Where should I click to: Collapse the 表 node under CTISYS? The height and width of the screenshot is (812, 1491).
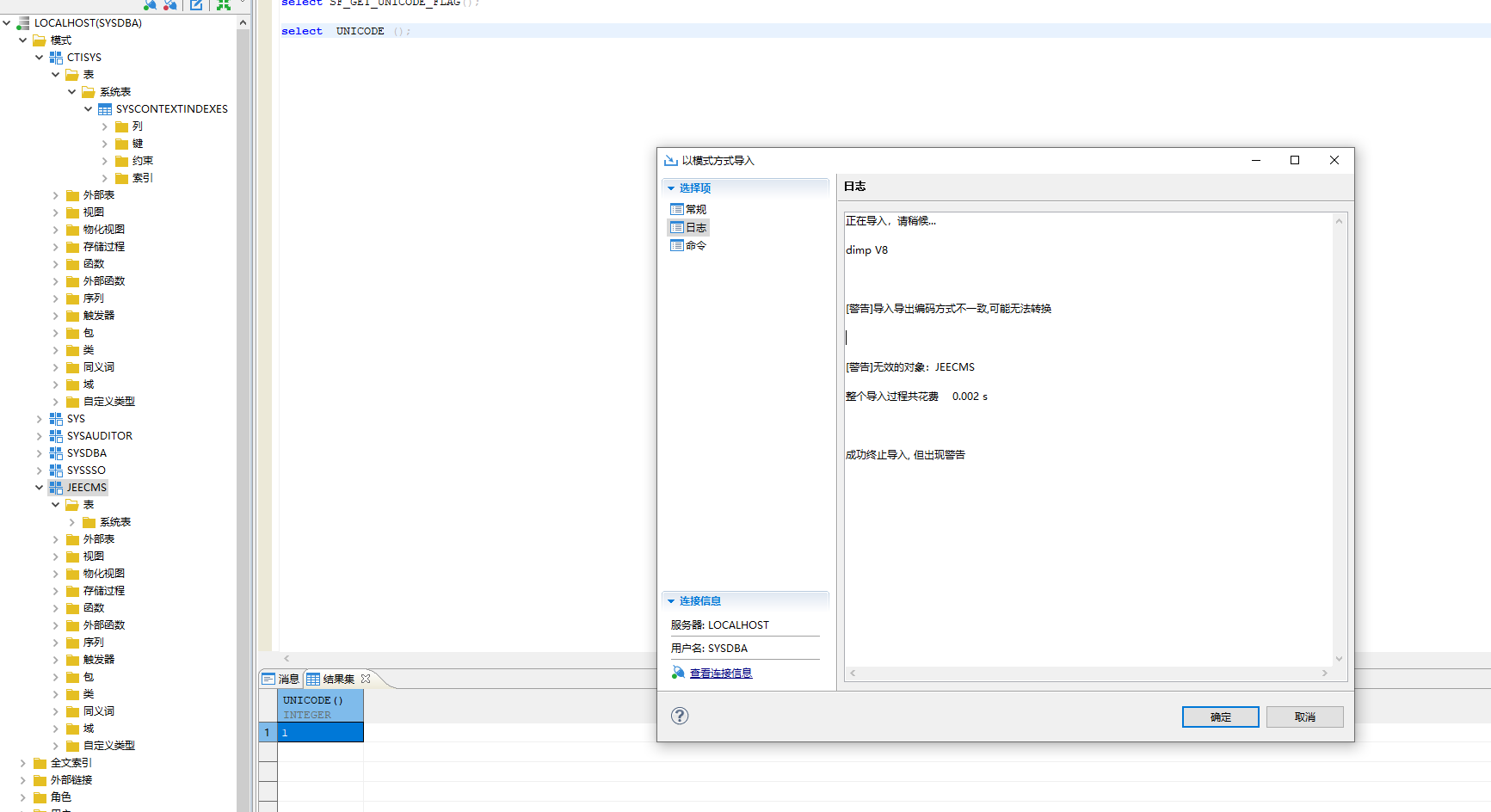click(56, 75)
